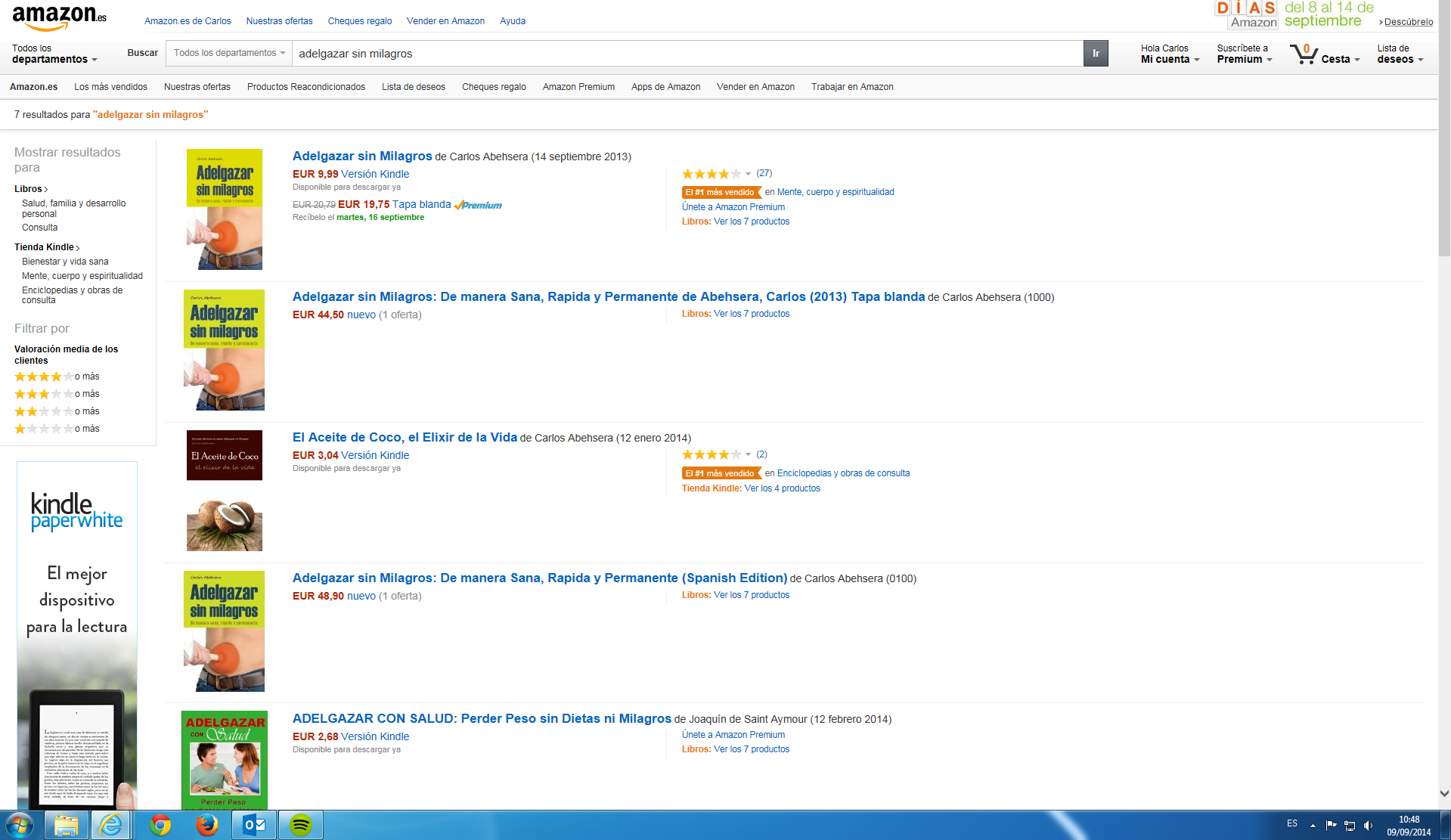Click (27) reviews count link
Screen dimensions: 1451x840
click(764, 173)
